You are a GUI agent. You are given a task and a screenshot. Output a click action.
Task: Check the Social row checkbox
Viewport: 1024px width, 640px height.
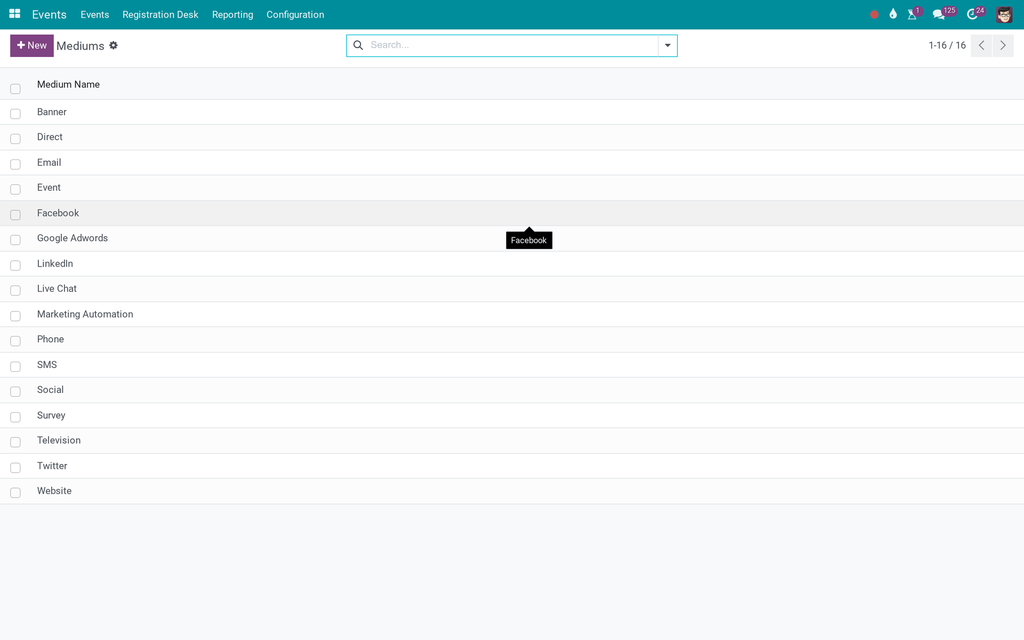point(16,391)
